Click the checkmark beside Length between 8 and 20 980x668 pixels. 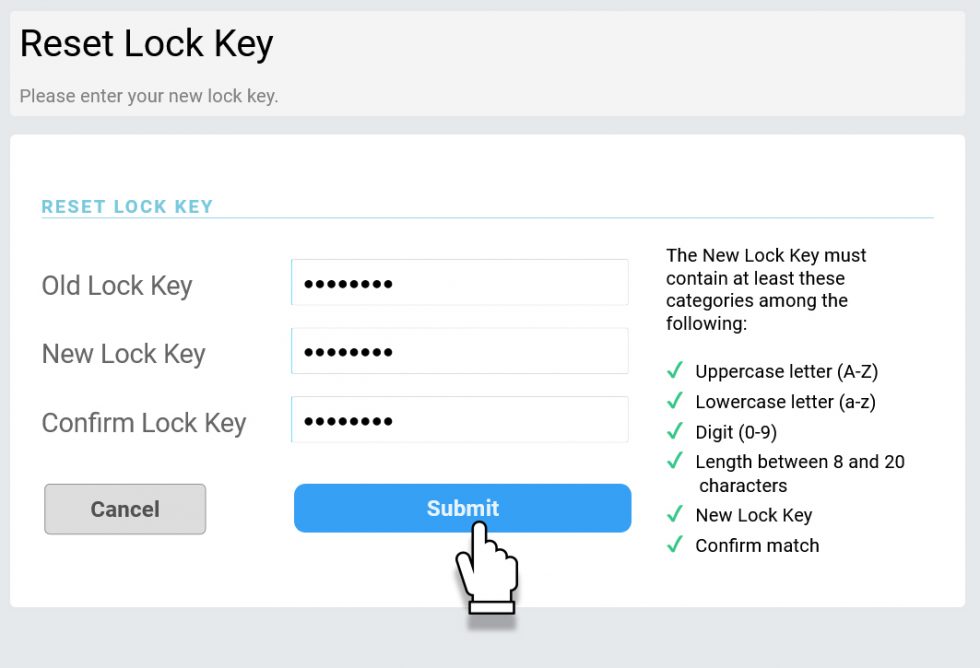click(x=675, y=462)
